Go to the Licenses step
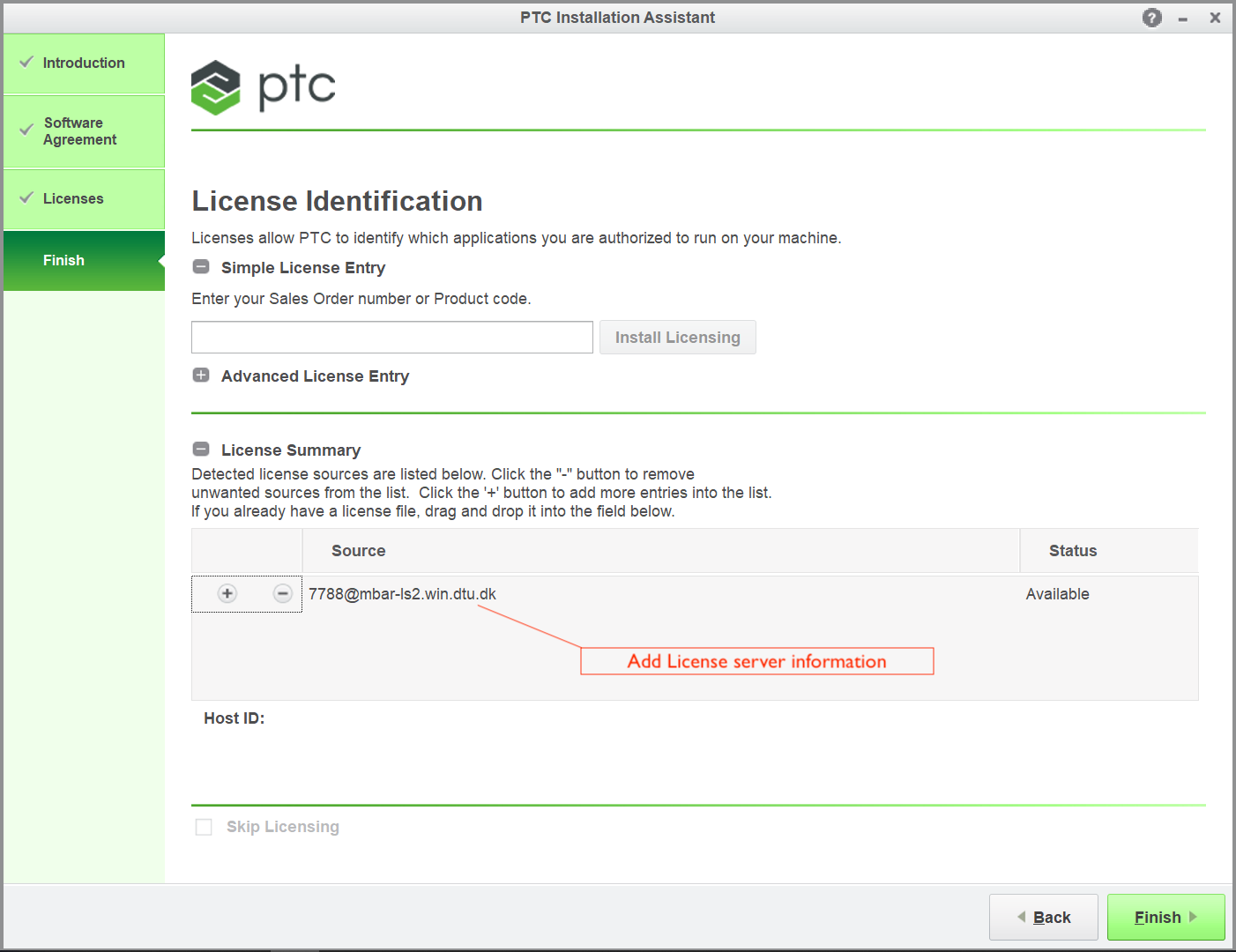Image resolution: width=1236 pixels, height=952 pixels. [84, 199]
